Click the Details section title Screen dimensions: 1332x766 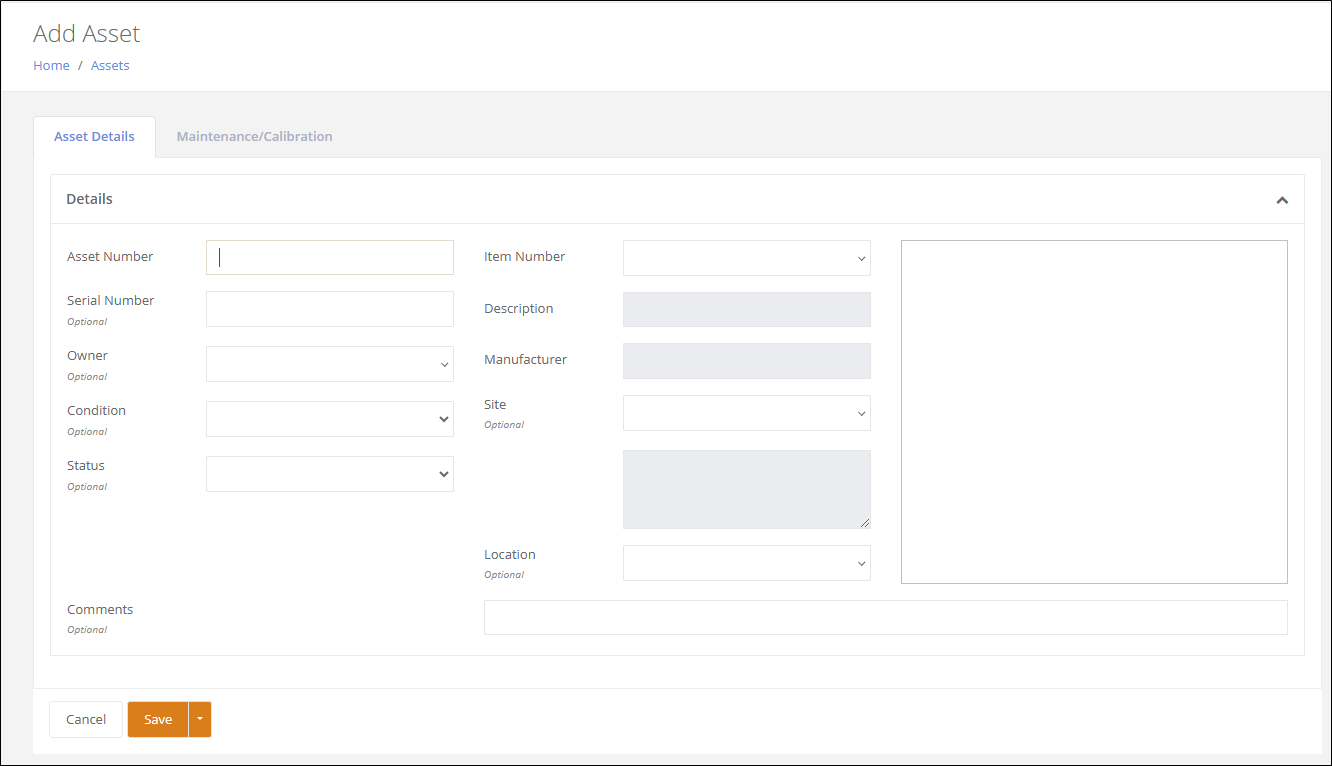(x=89, y=199)
